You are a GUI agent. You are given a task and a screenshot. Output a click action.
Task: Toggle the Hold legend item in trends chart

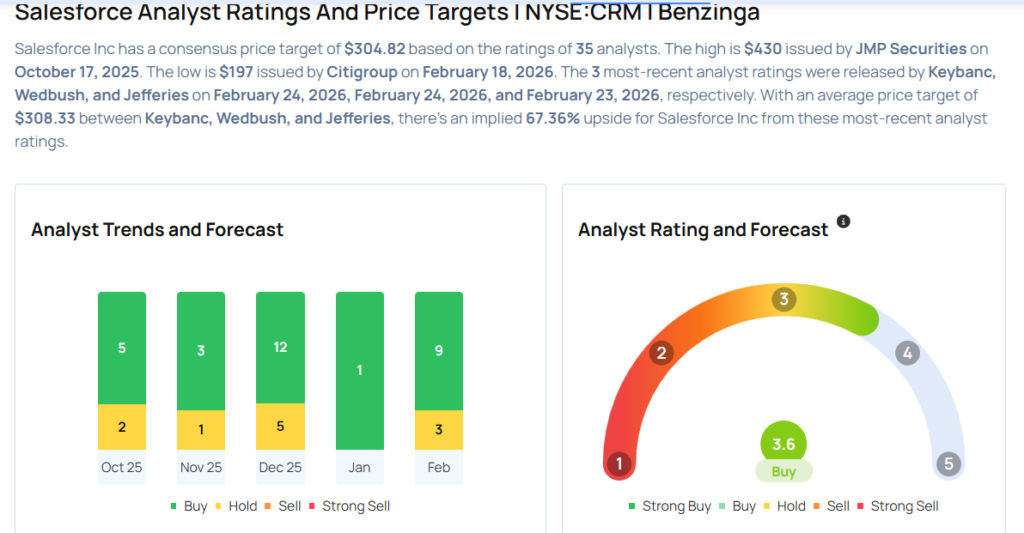point(235,506)
